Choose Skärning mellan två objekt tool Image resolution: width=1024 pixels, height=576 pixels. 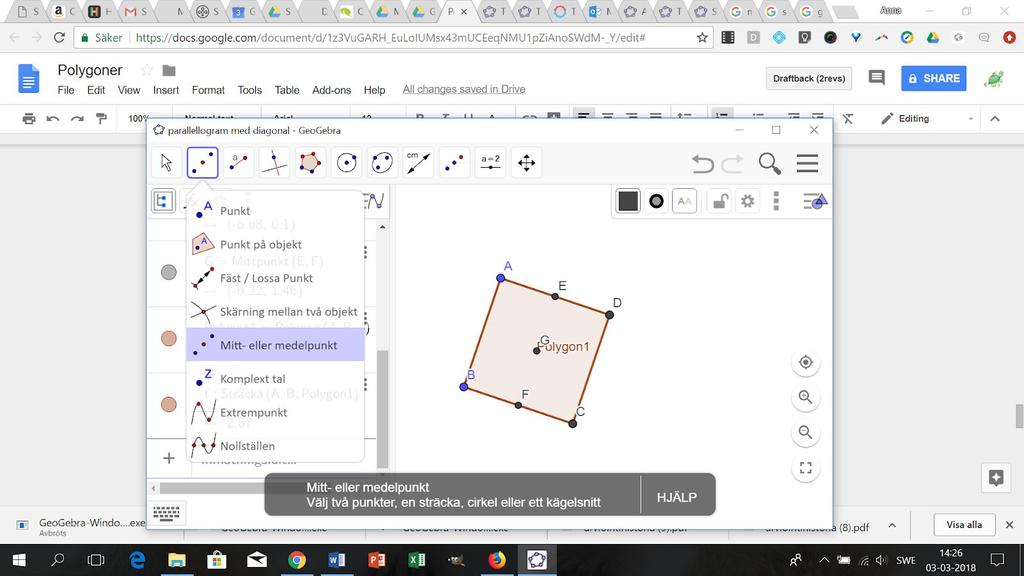coord(275,312)
